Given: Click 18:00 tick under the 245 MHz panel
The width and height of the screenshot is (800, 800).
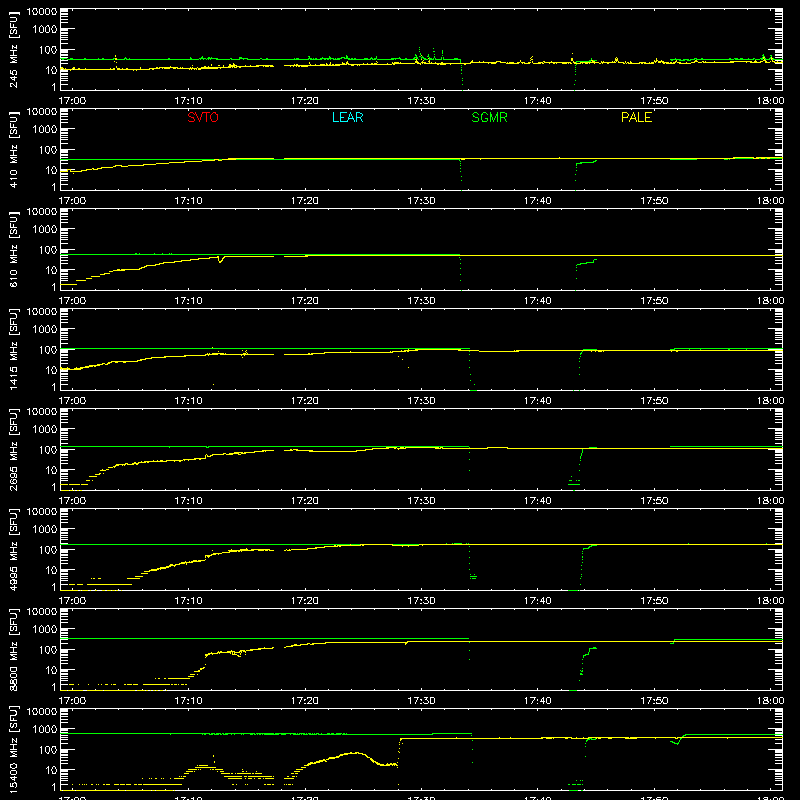Looking at the screenshot, I should tap(770, 101).
